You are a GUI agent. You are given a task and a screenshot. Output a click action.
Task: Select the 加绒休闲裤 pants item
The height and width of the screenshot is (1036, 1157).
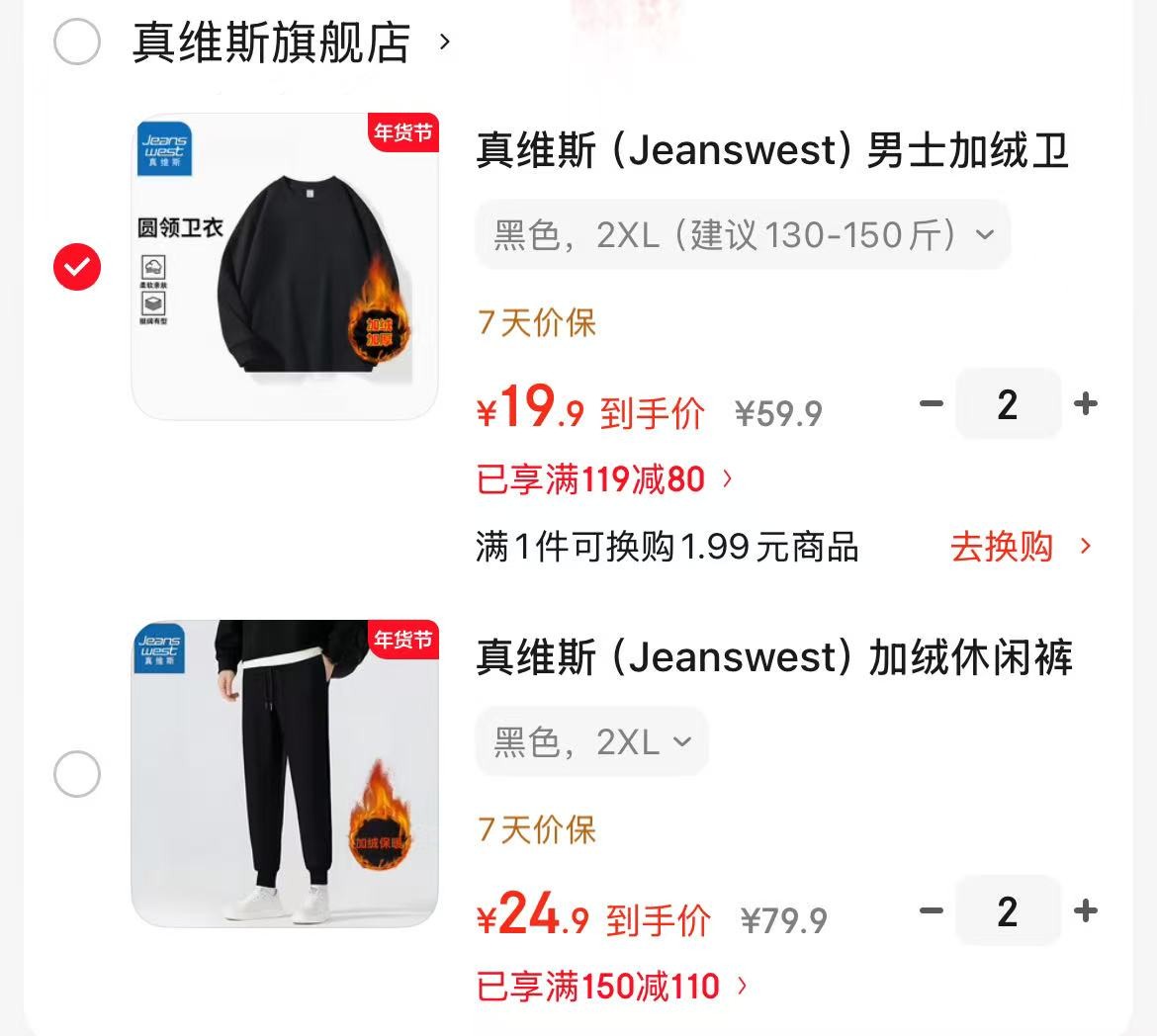[x=77, y=774]
